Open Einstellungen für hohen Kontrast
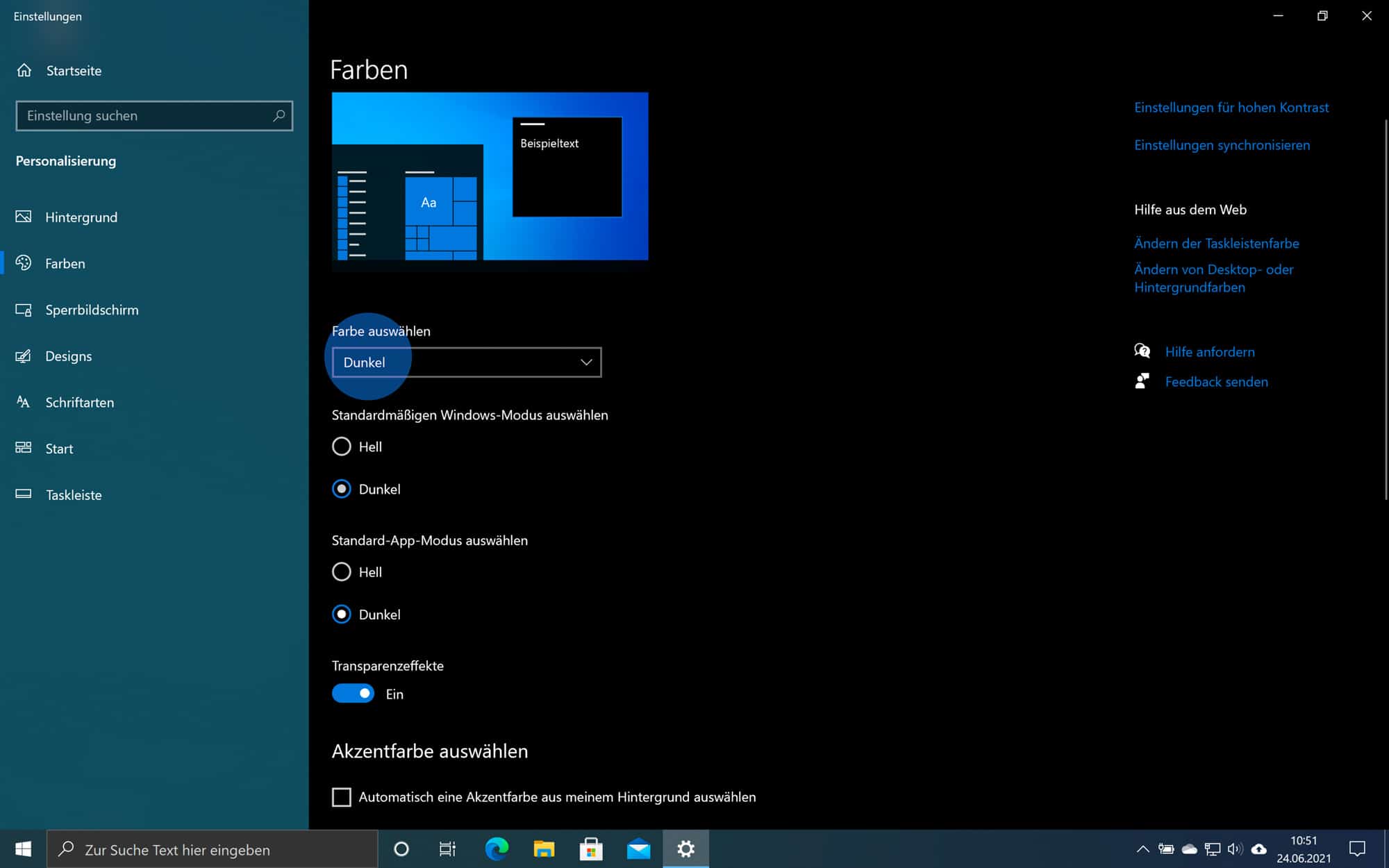 pos(1231,107)
